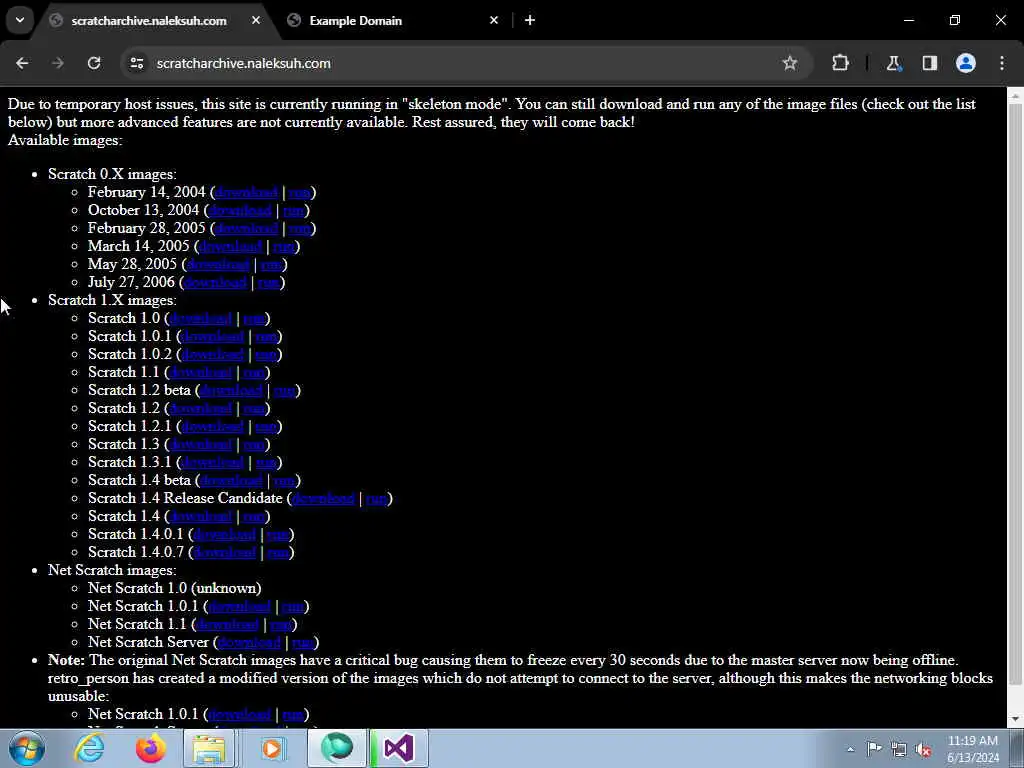1024x768 pixels.
Task: Open Windows Explorer folder on taskbar
Action: [209, 748]
